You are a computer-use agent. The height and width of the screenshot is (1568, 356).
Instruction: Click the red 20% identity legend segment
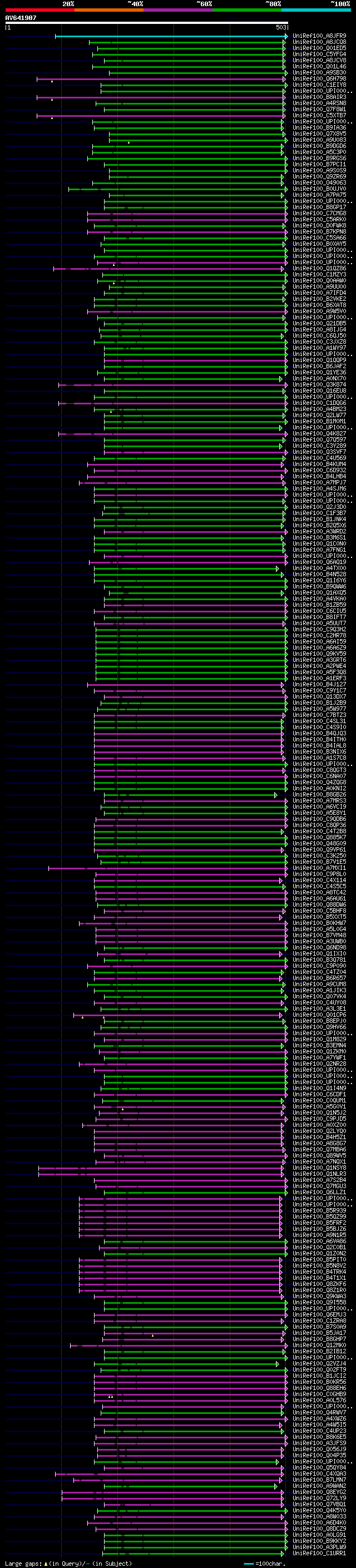tap(39, 10)
